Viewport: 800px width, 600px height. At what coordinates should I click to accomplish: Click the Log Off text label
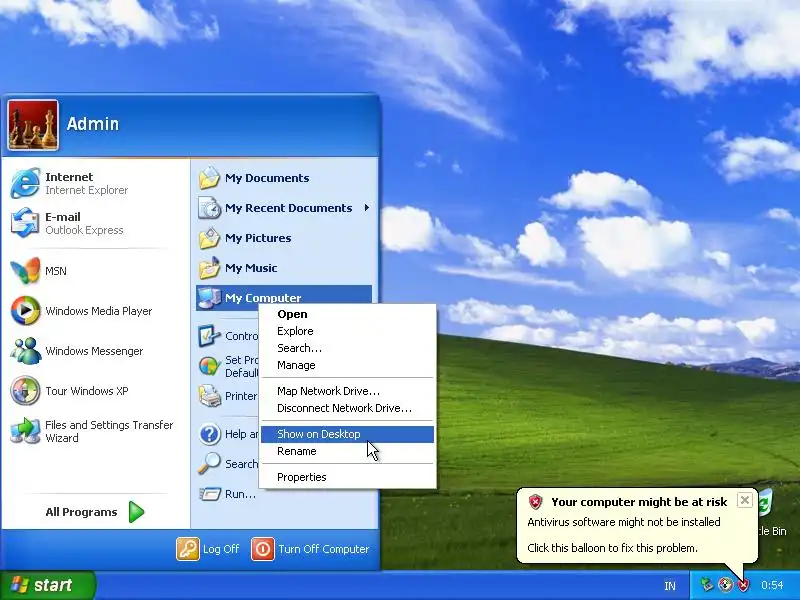pyautogui.click(x=221, y=549)
